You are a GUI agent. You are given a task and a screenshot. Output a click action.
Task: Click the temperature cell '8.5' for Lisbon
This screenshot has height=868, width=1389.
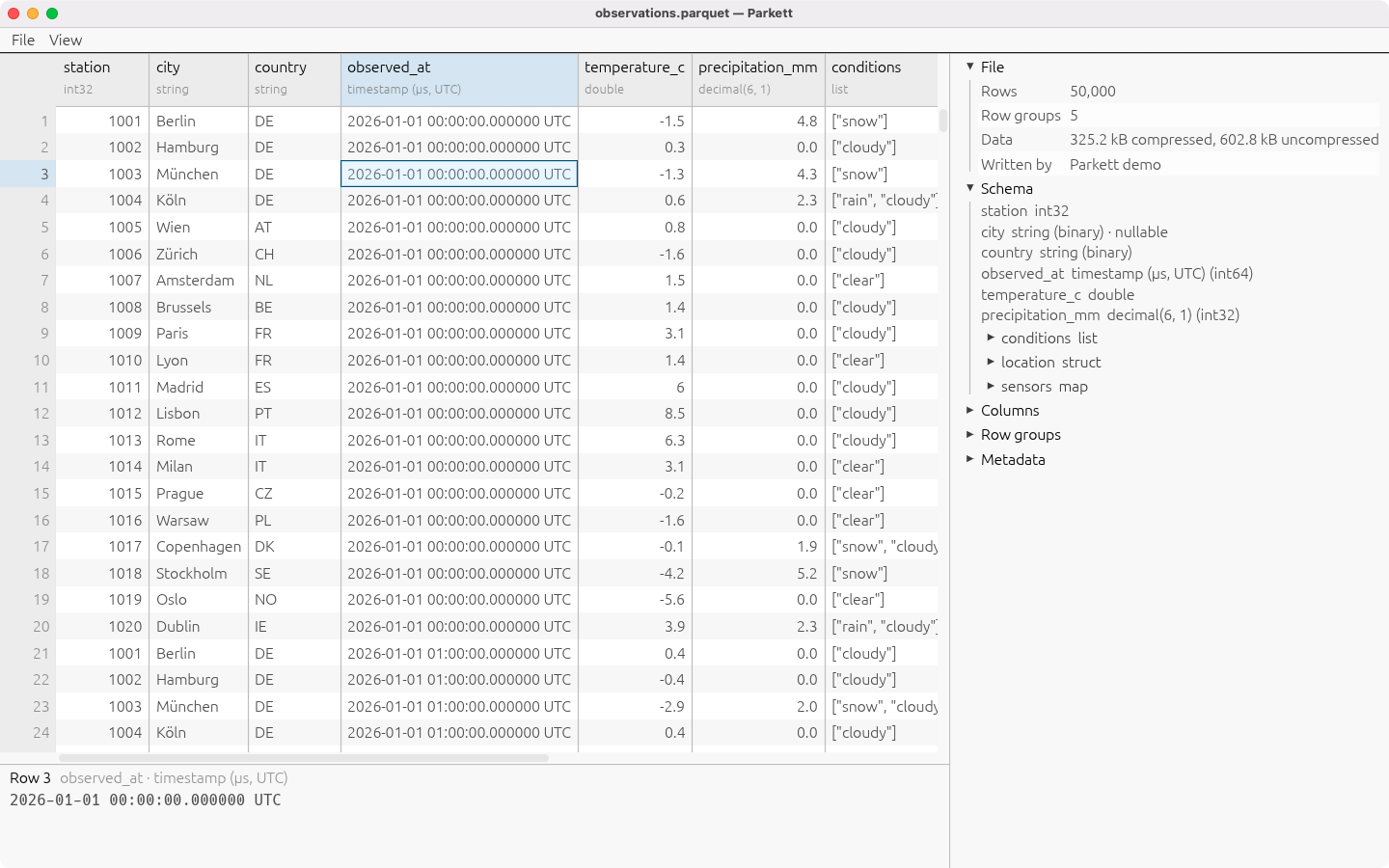coord(635,413)
